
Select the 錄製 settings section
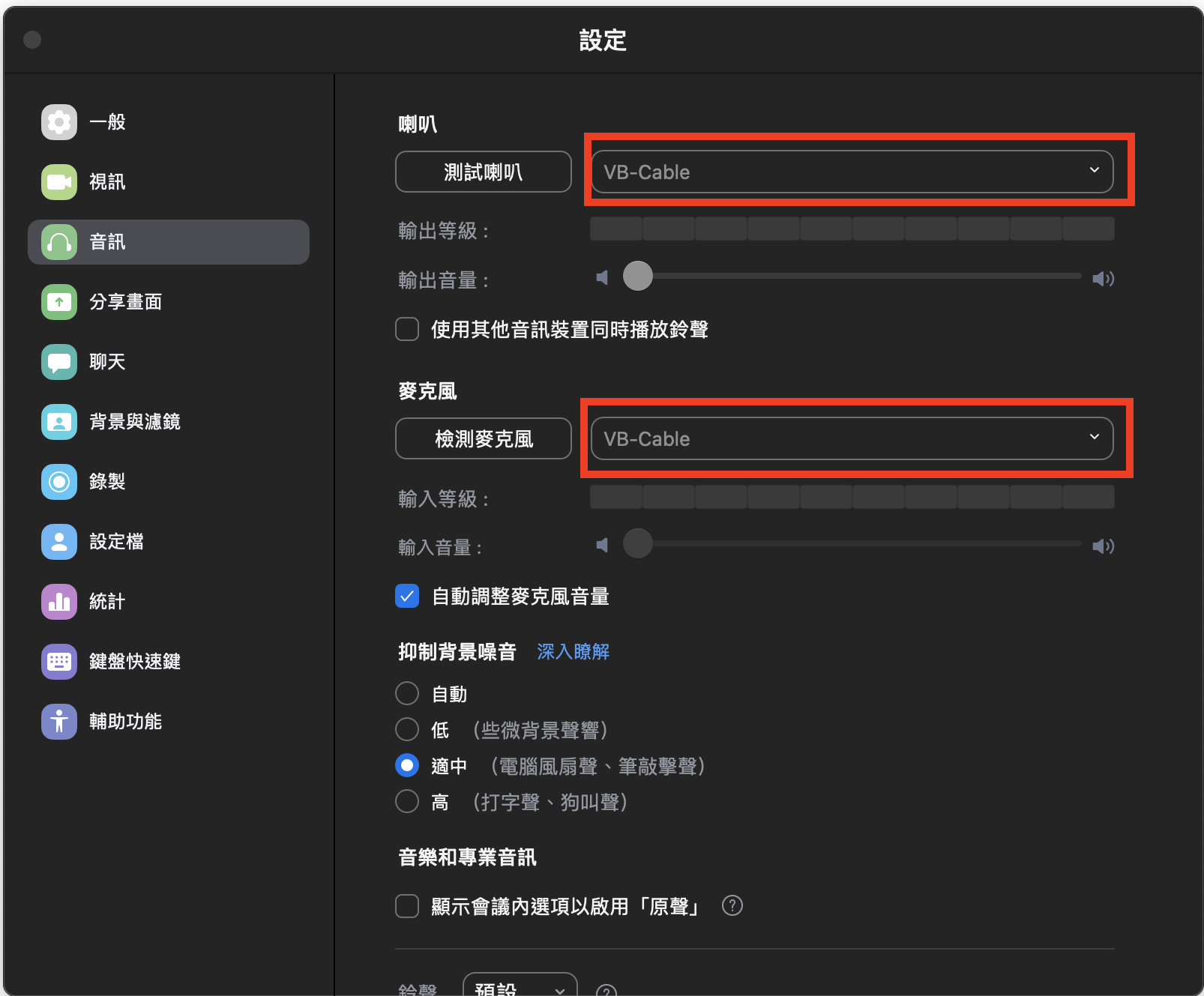(169, 482)
